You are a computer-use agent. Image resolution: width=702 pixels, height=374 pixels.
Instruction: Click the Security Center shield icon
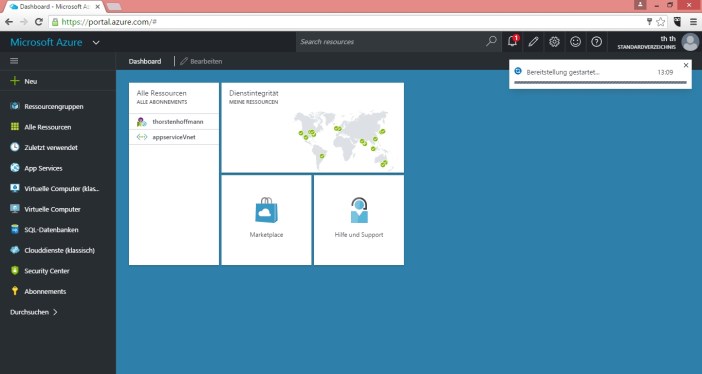[x=15, y=271]
